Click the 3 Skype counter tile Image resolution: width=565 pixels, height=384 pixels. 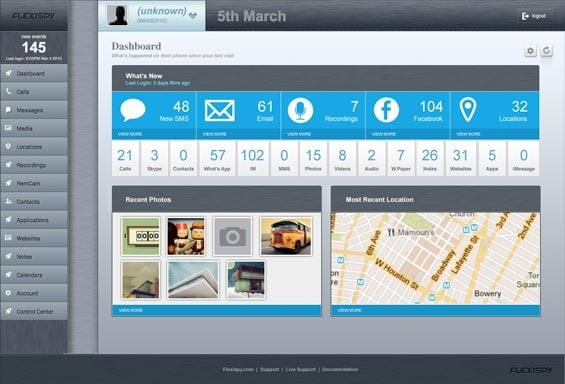point(154,158)
